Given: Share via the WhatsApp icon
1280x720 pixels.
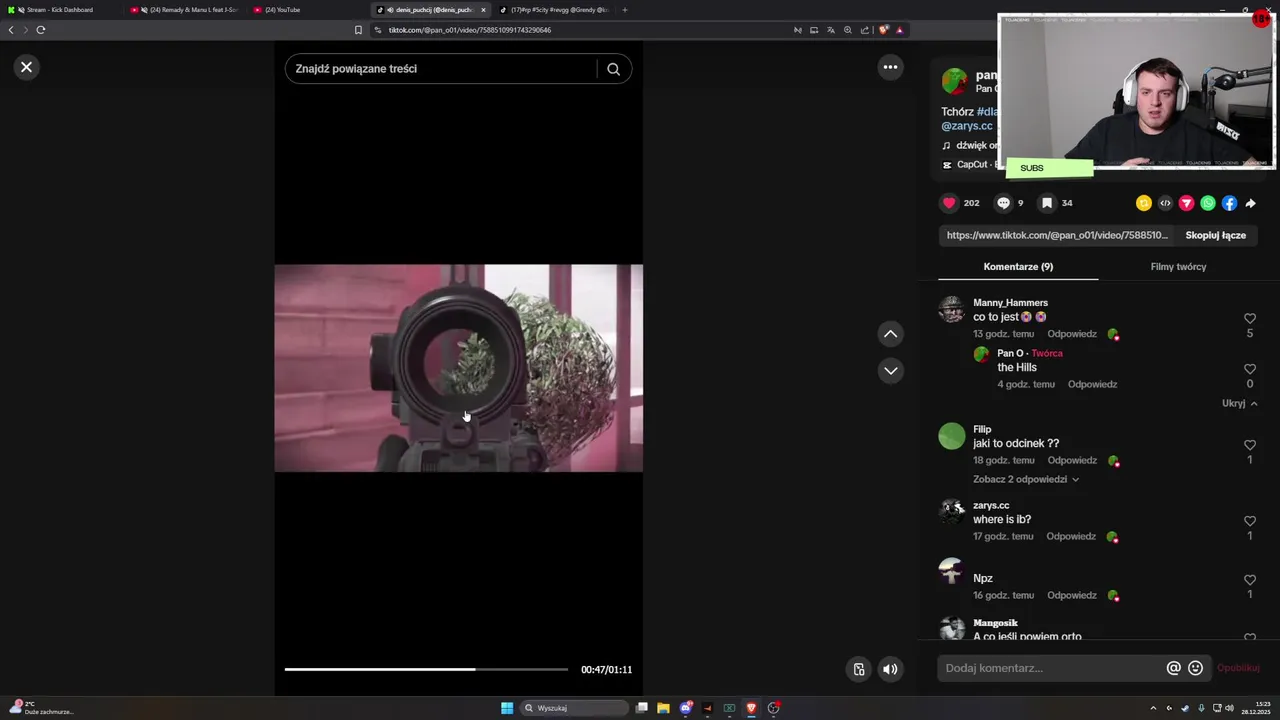Looking at the screenshot, I should click(1208, 203).
